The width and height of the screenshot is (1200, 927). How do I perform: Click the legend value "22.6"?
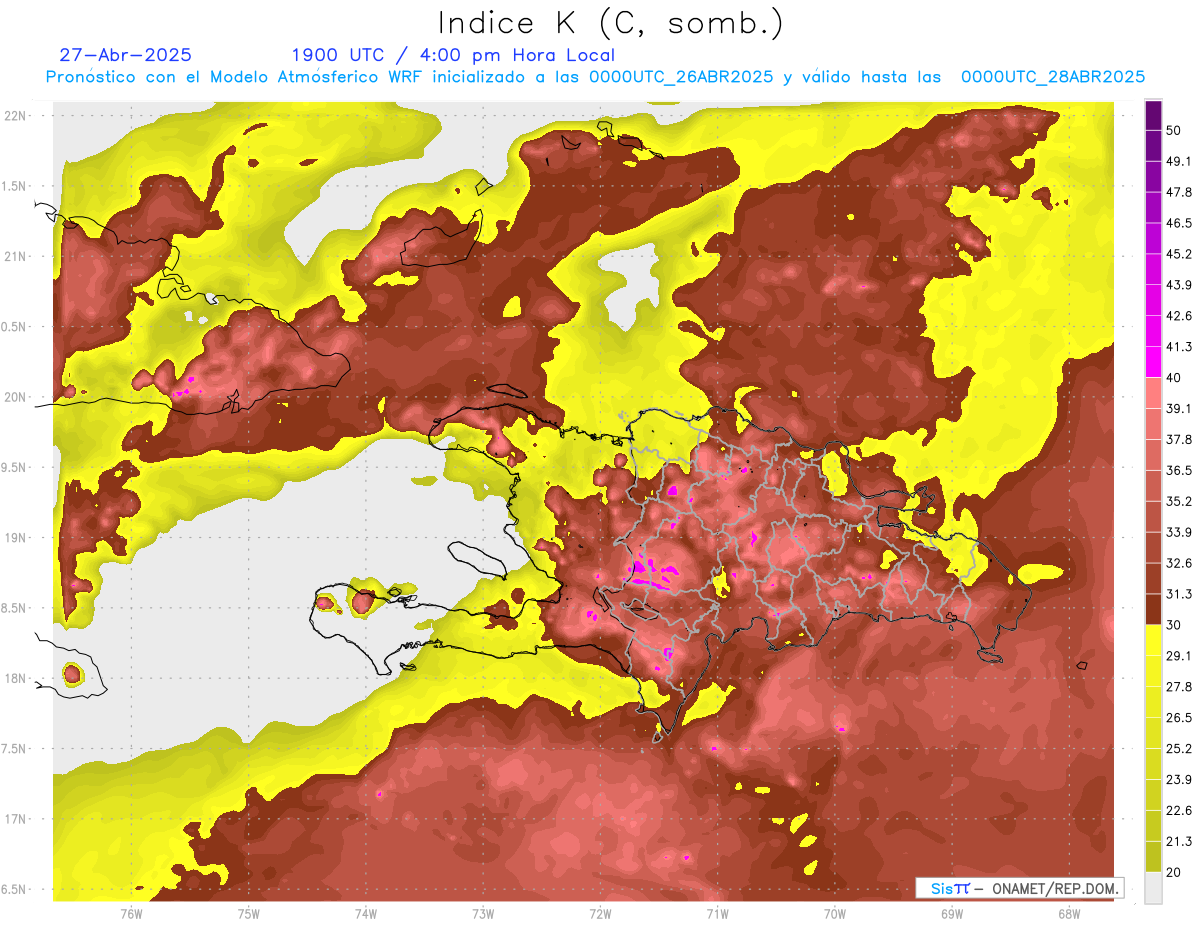coord(1179,810)
